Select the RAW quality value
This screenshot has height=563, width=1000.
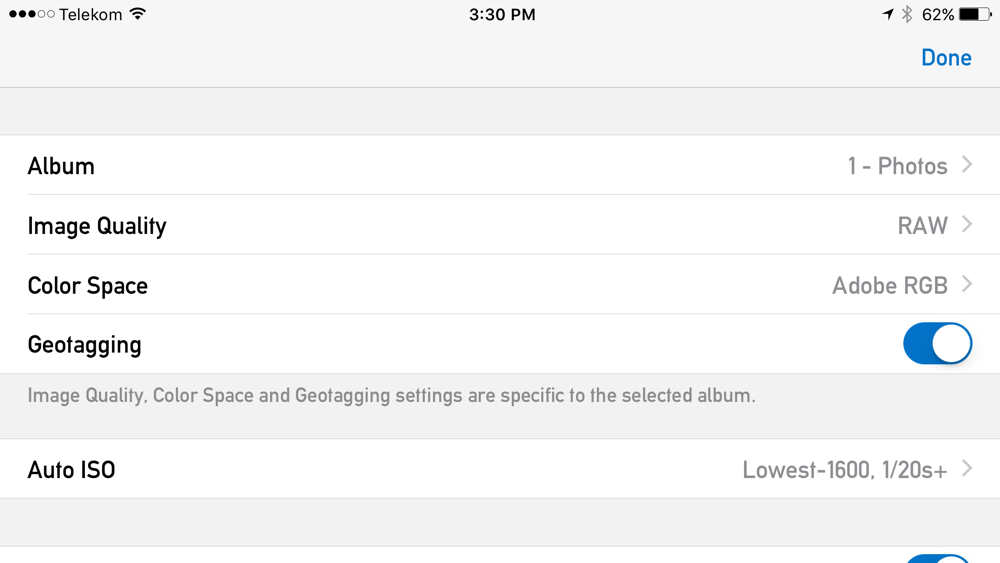(x=922, y=225)
